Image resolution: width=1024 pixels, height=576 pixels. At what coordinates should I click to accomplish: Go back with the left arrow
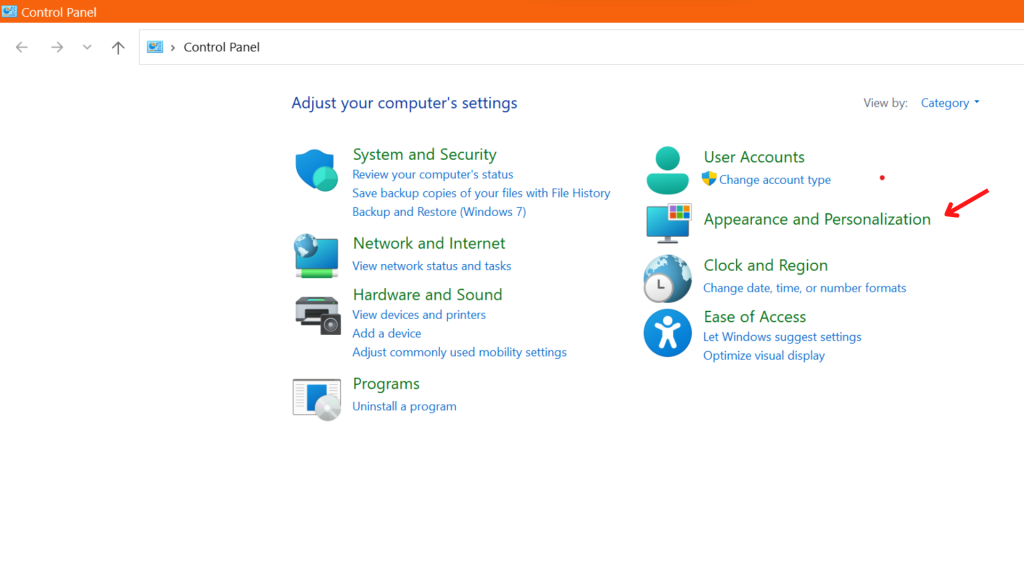coord(22,47)
